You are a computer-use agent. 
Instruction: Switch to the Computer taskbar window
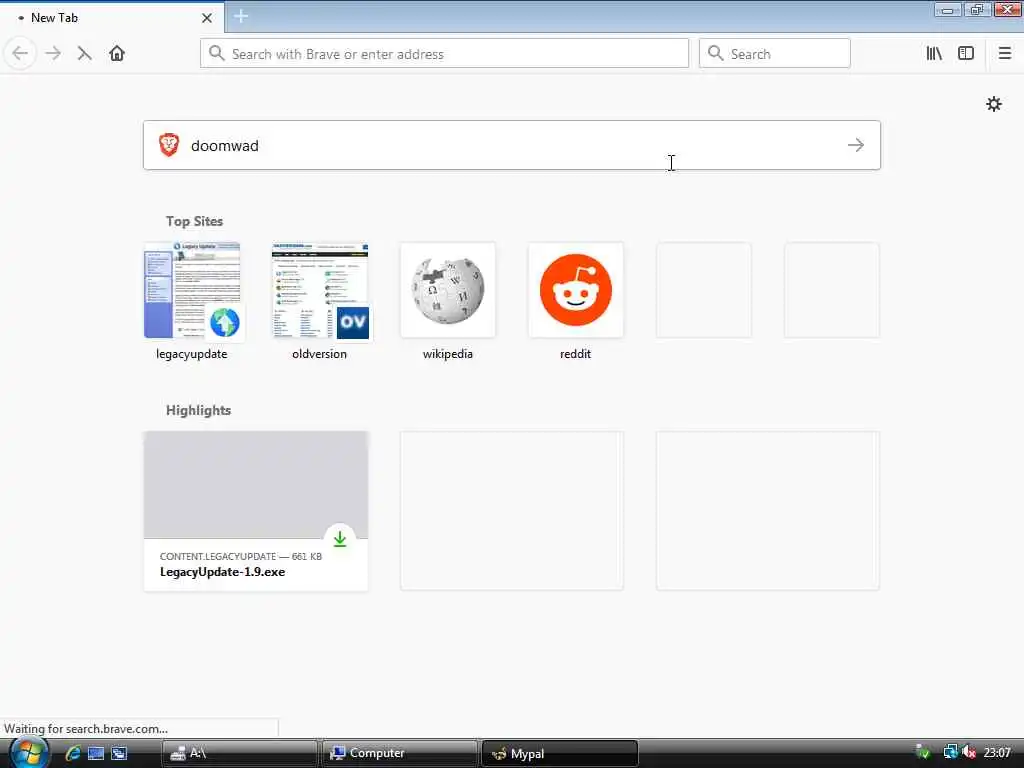[399, 754]
